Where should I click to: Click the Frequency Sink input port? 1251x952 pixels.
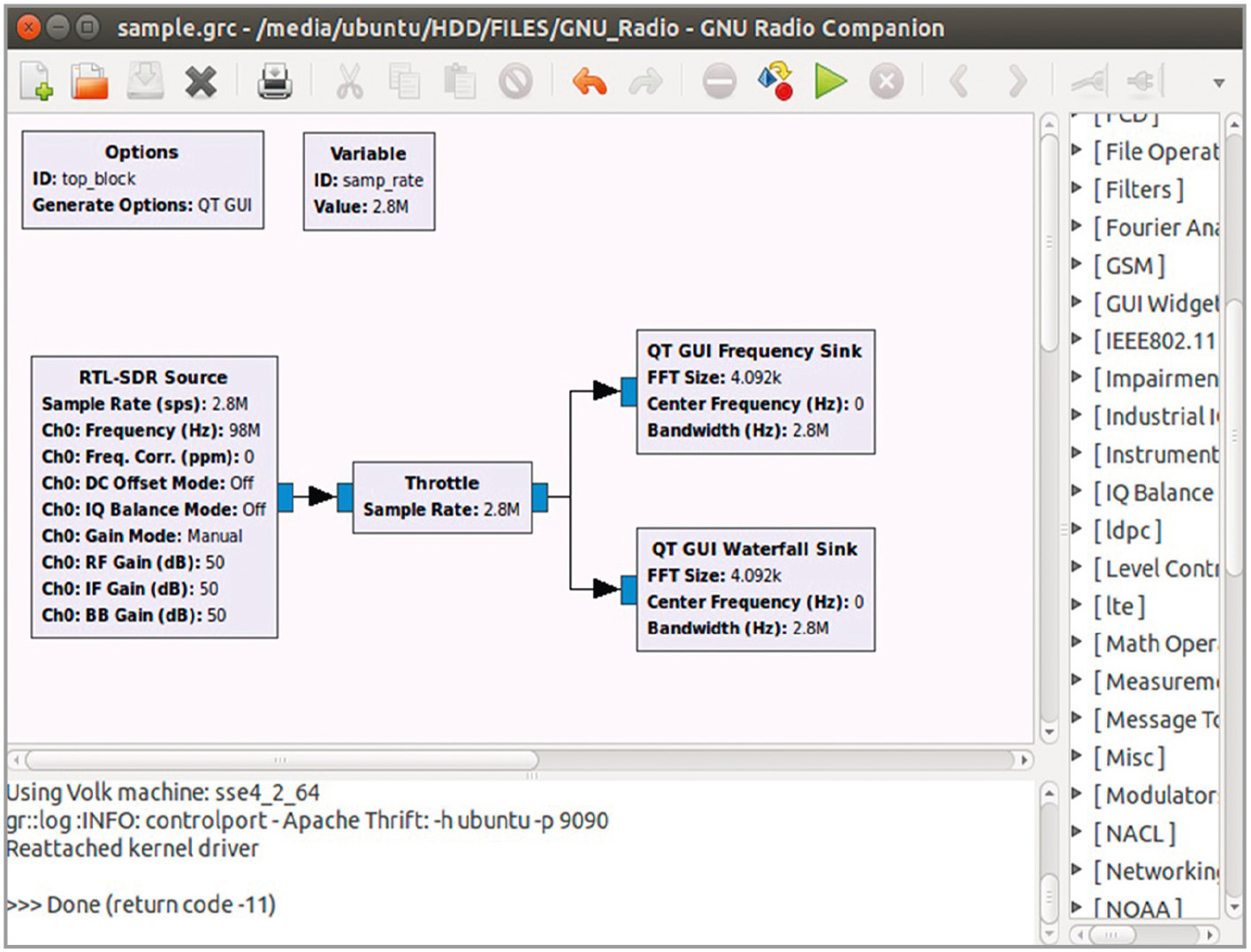coord(629,392)
